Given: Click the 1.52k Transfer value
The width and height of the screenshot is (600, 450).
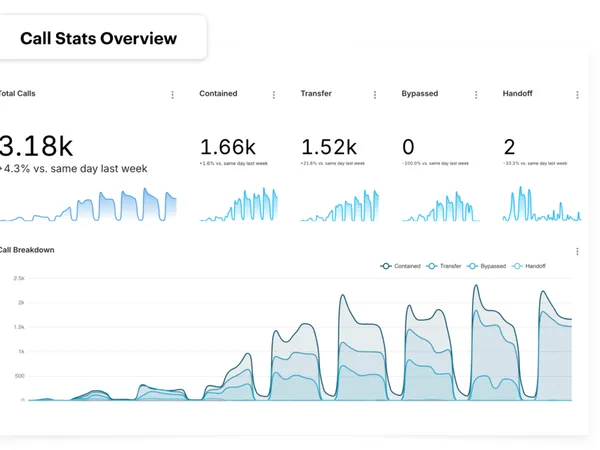Looking at the screenshot, I should point(329,147).
